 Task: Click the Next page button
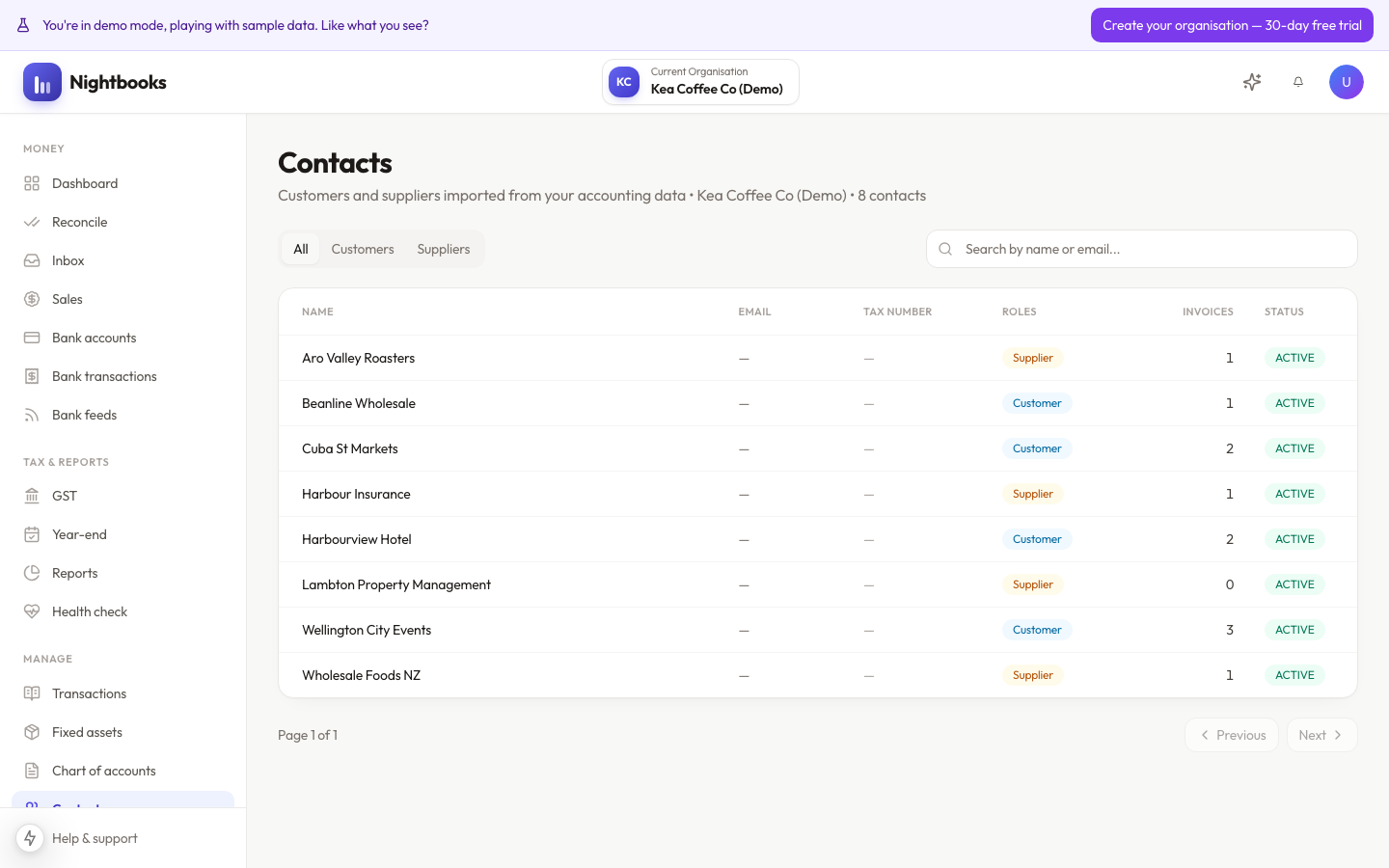(x=1322, y=735)
